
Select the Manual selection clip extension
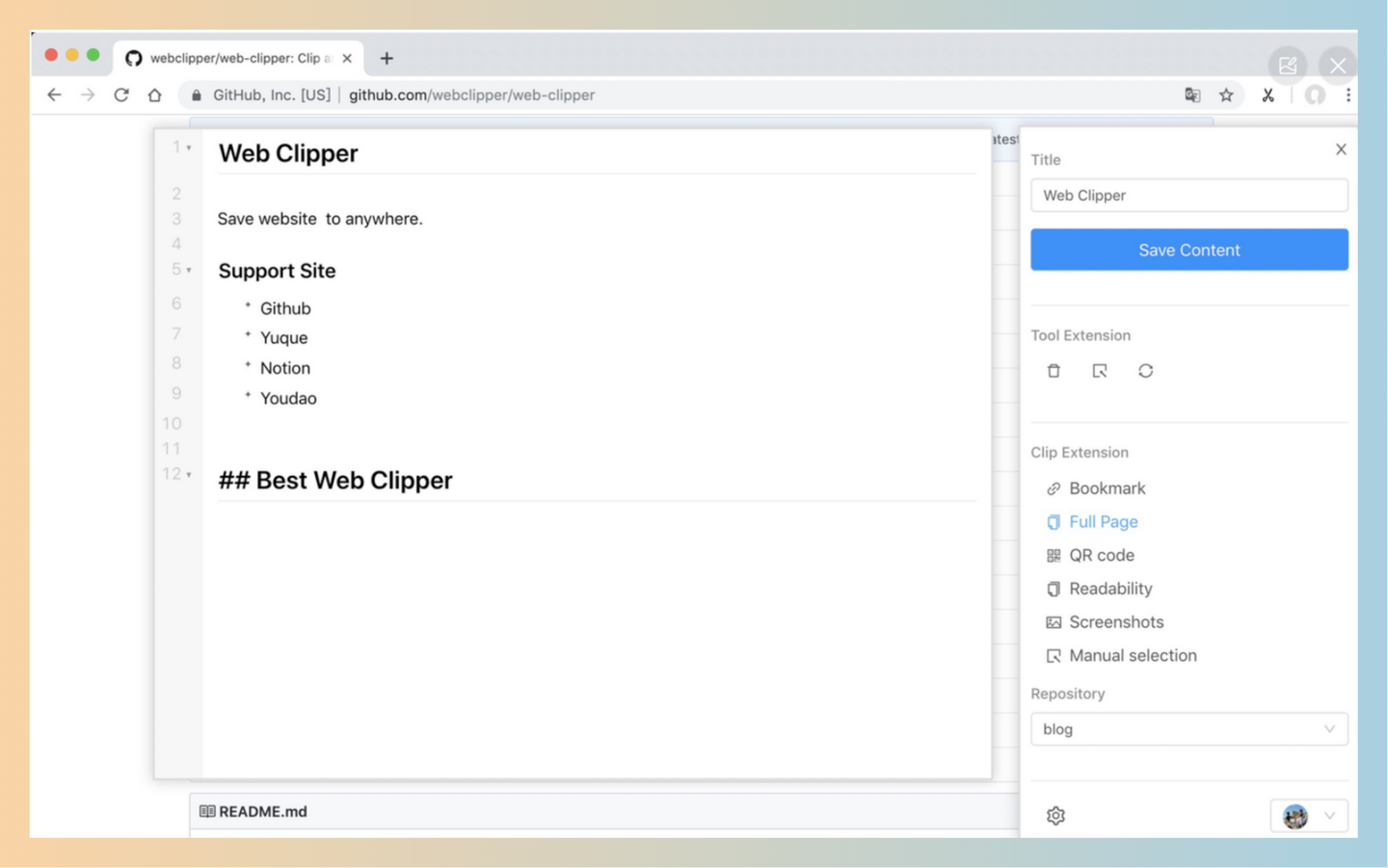[1121, 656]
